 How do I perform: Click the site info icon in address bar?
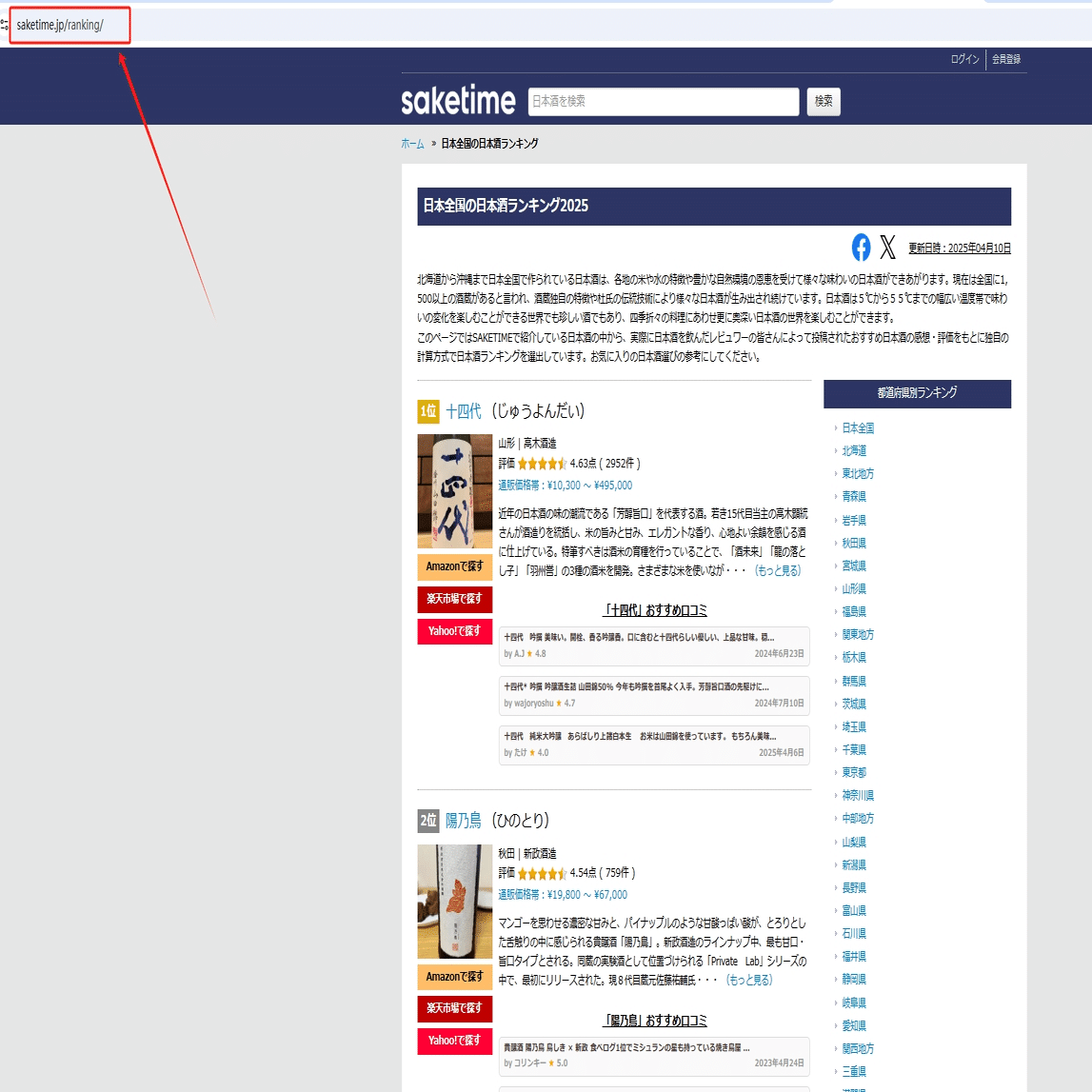(x=4, y=25)
